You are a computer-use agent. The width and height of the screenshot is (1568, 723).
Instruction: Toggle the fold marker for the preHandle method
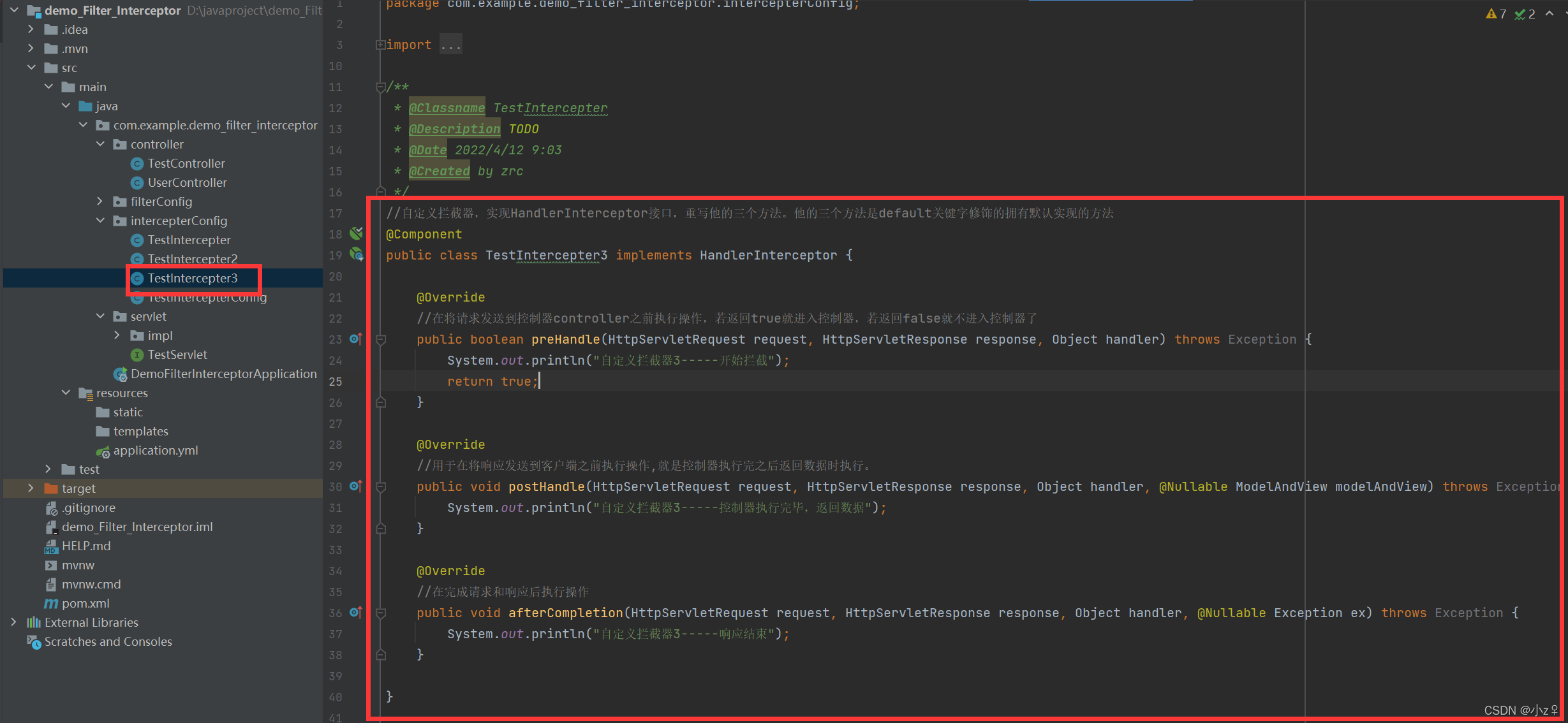381,340
